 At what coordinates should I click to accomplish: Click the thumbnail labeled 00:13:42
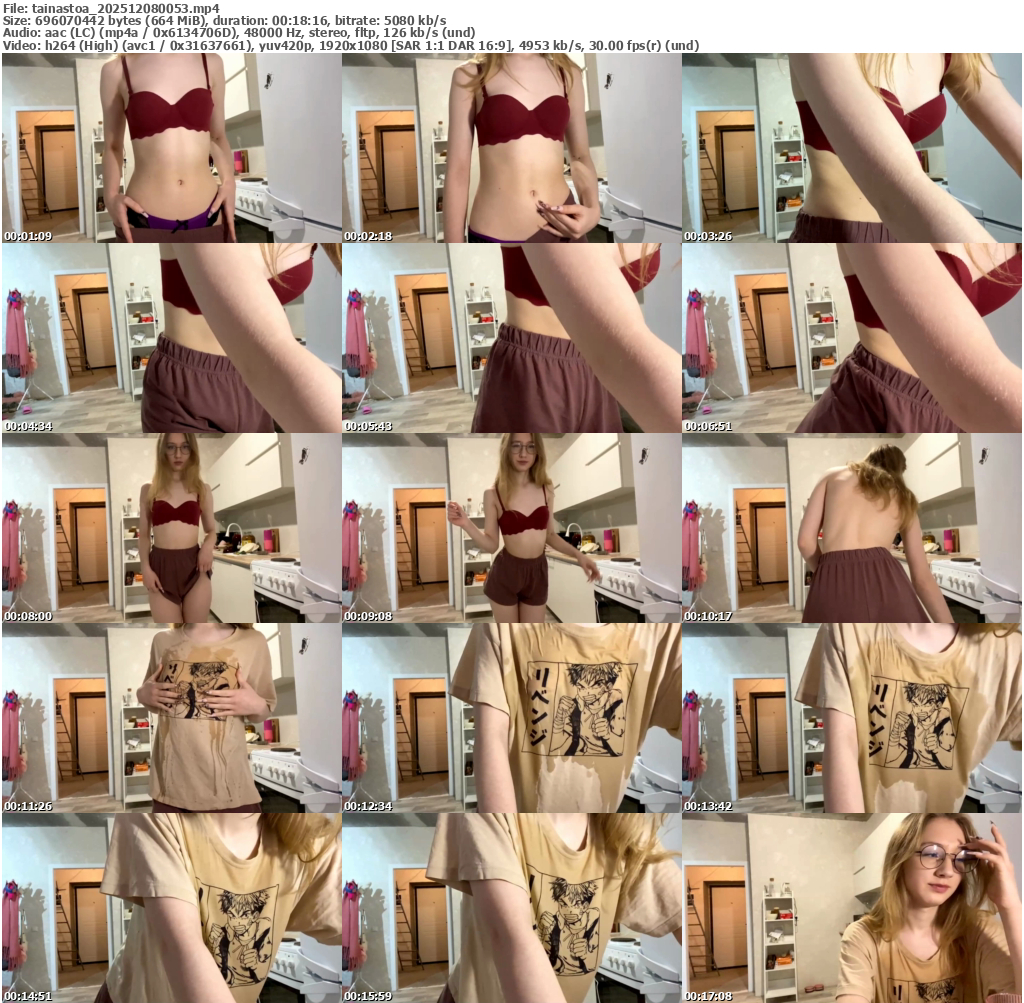[852, 718]
